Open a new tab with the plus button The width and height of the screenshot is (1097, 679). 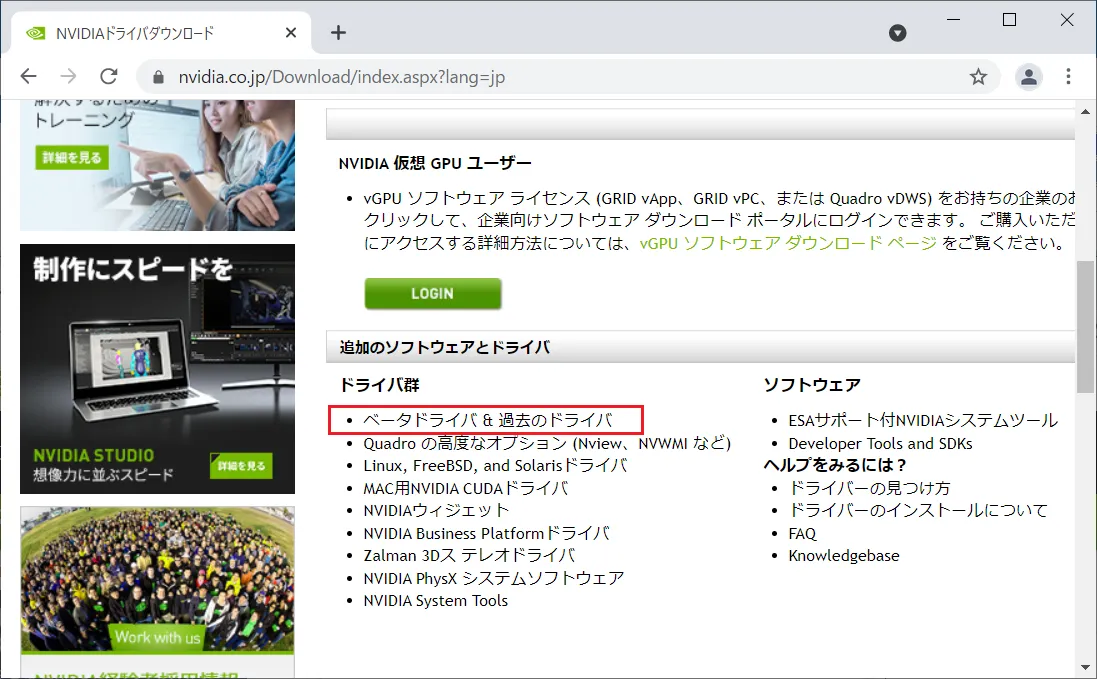[338, 33]
